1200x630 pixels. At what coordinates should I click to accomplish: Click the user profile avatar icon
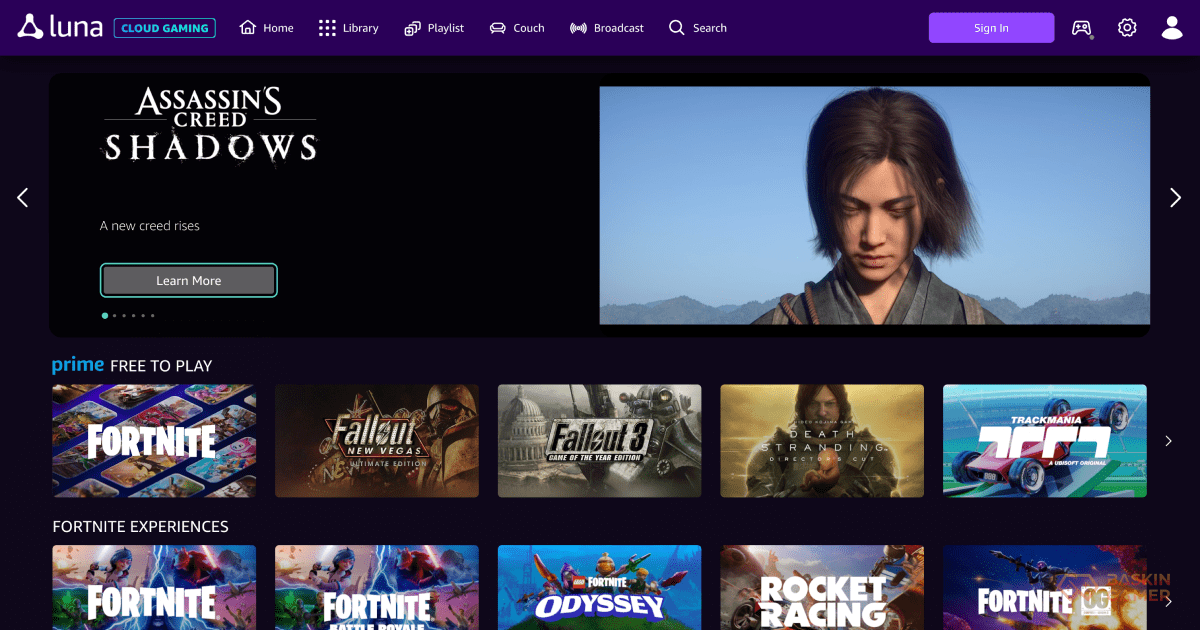[1172, 28]
